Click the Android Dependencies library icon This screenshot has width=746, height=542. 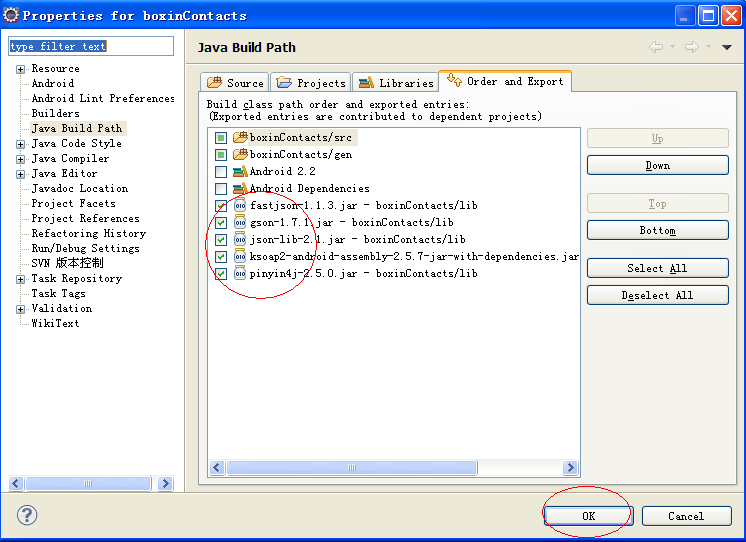[x=240, y=188]
